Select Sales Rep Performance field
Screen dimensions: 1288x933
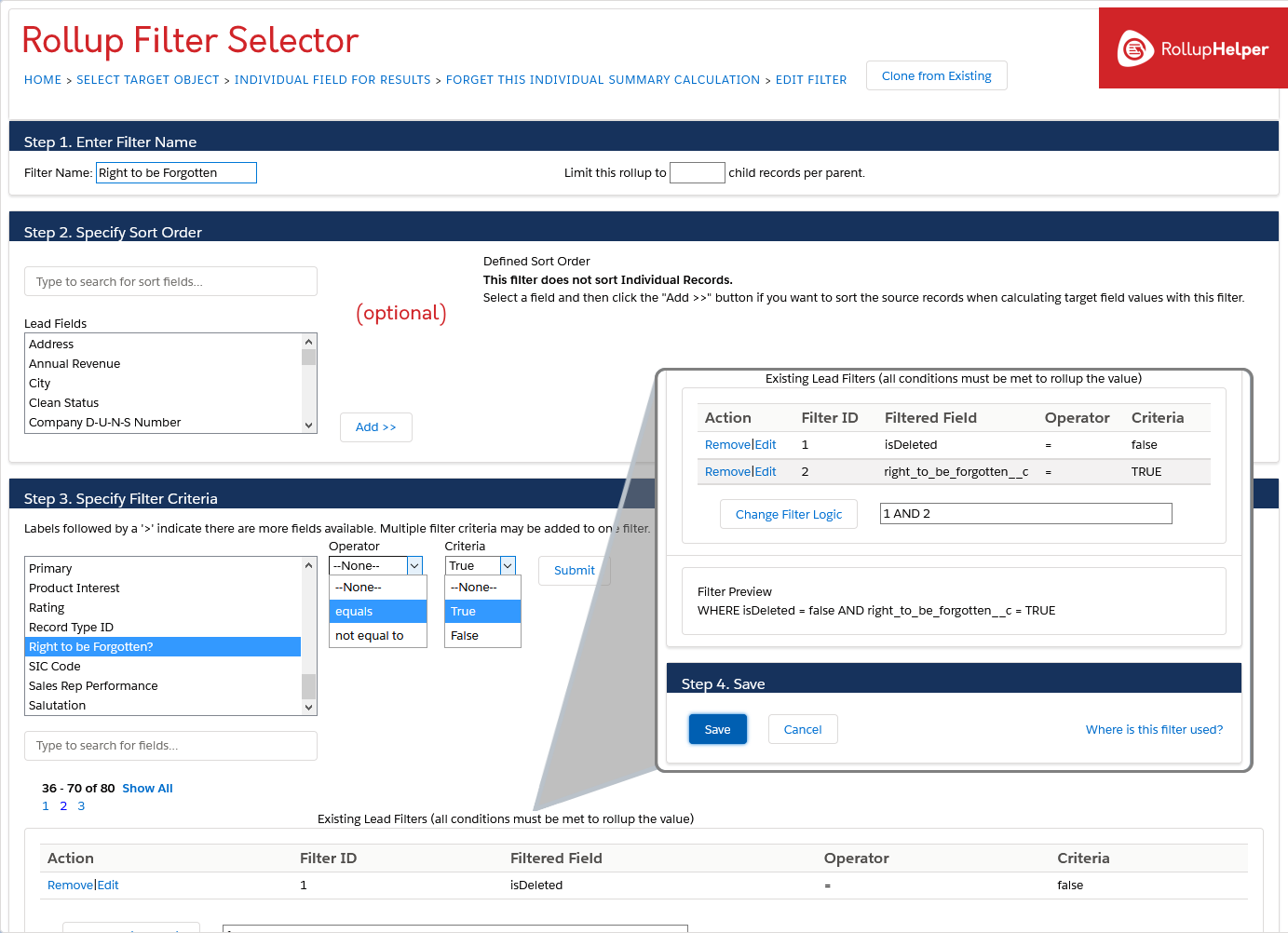[x=164, y=686]
